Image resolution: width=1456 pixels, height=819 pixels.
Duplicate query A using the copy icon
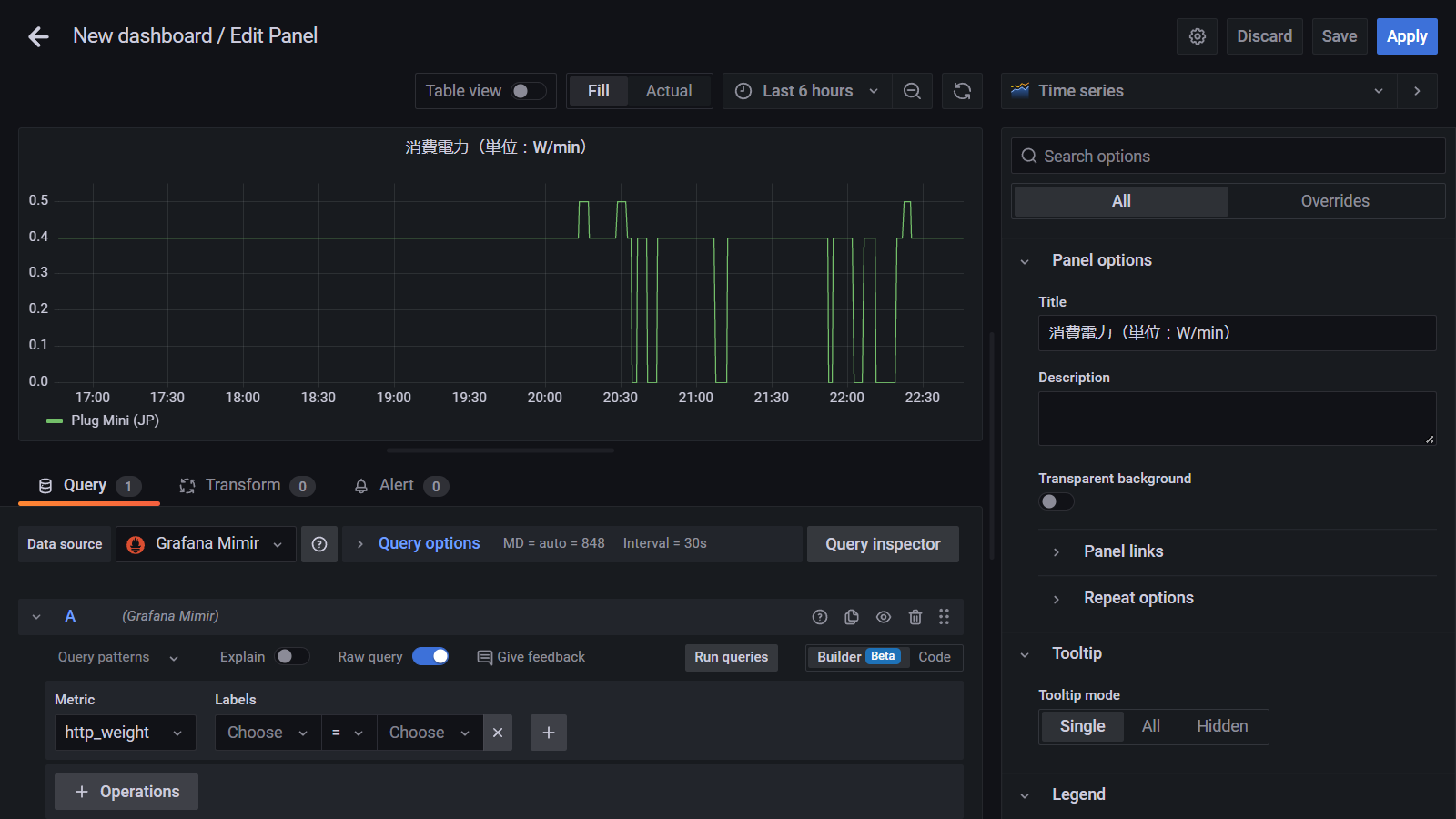tap(852, 617)
